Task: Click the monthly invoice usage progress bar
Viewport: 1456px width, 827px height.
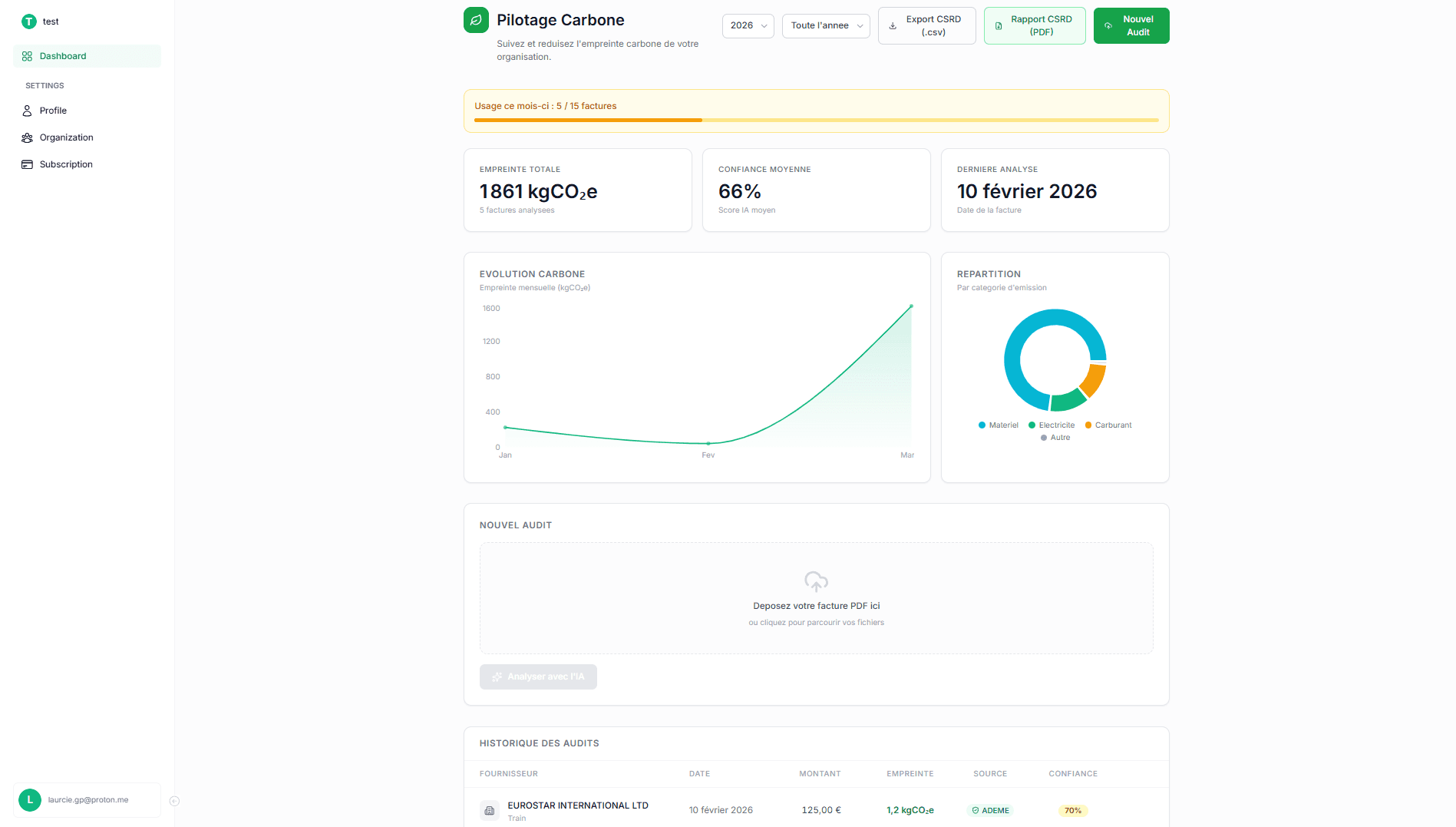Action: point(816,121)
